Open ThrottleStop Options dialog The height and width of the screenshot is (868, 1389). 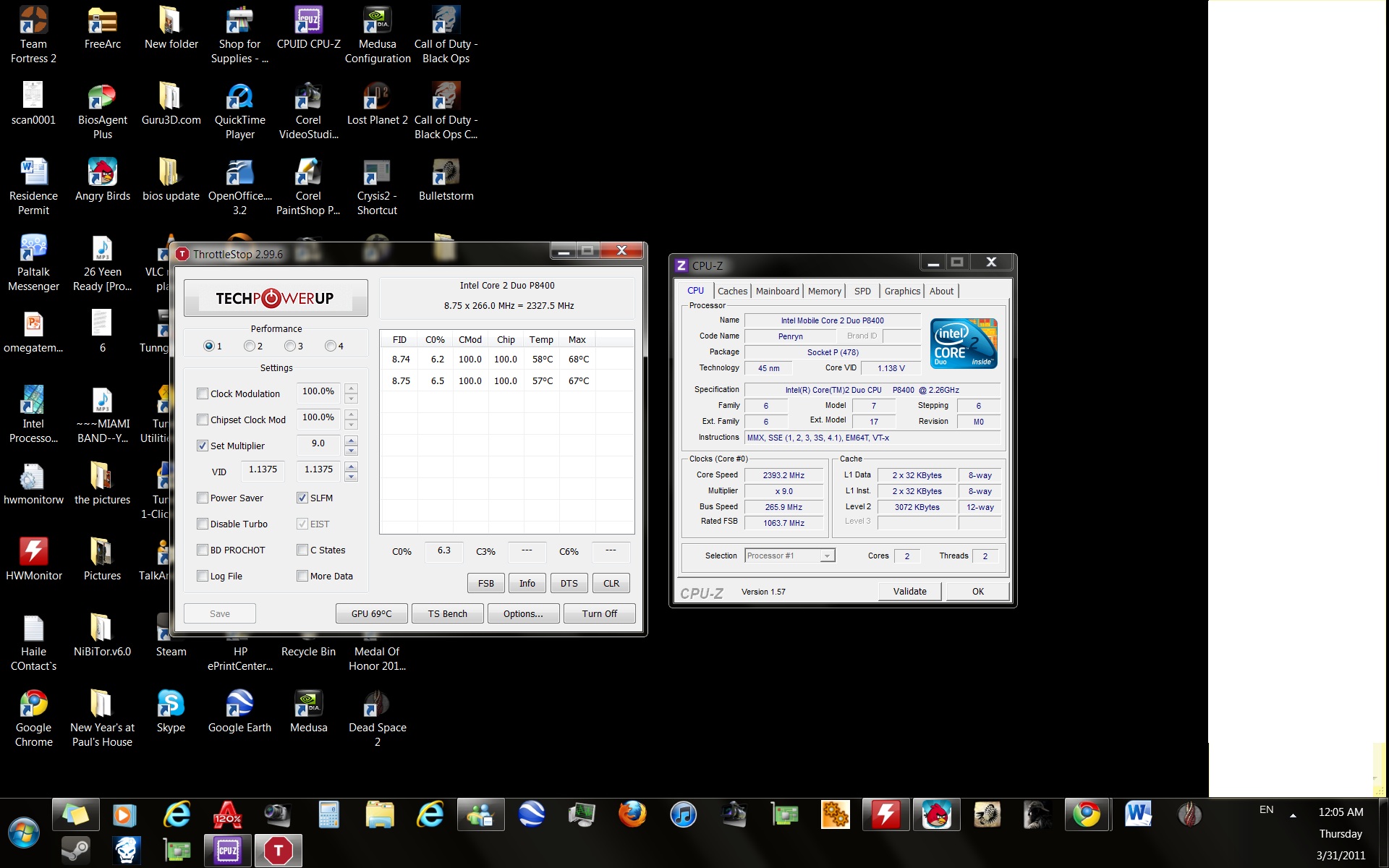tap(523, 613)
